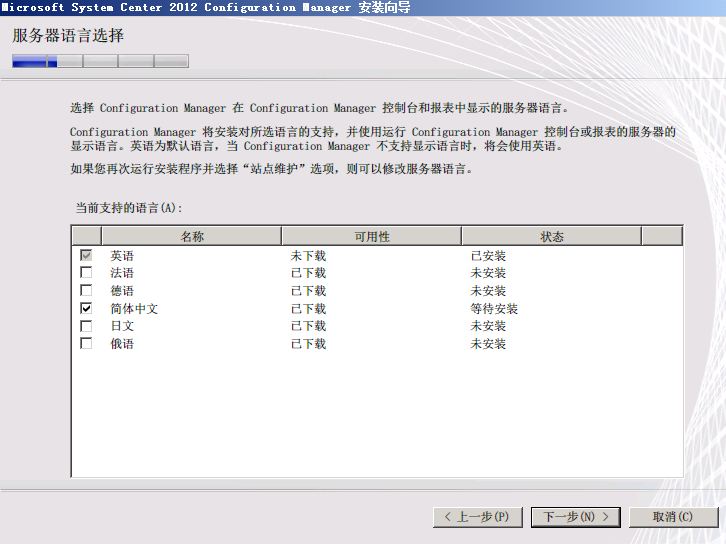Uncheck the 简体中文 language checkbox
The image size is (726, 544).
point(86,308)
